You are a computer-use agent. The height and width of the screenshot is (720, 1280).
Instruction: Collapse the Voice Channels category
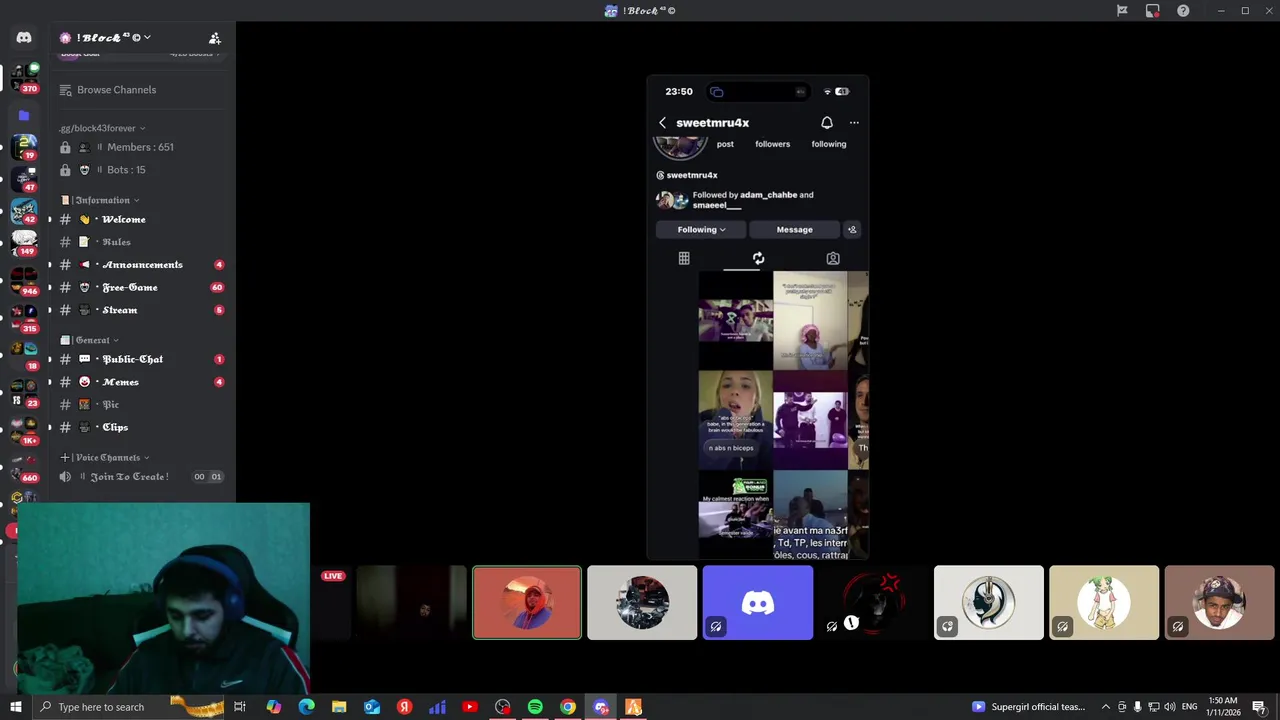point(105,457)
